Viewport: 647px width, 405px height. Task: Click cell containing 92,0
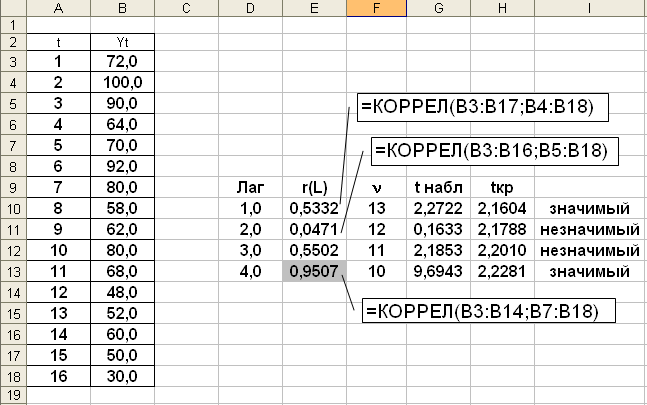tap(123, 167)
